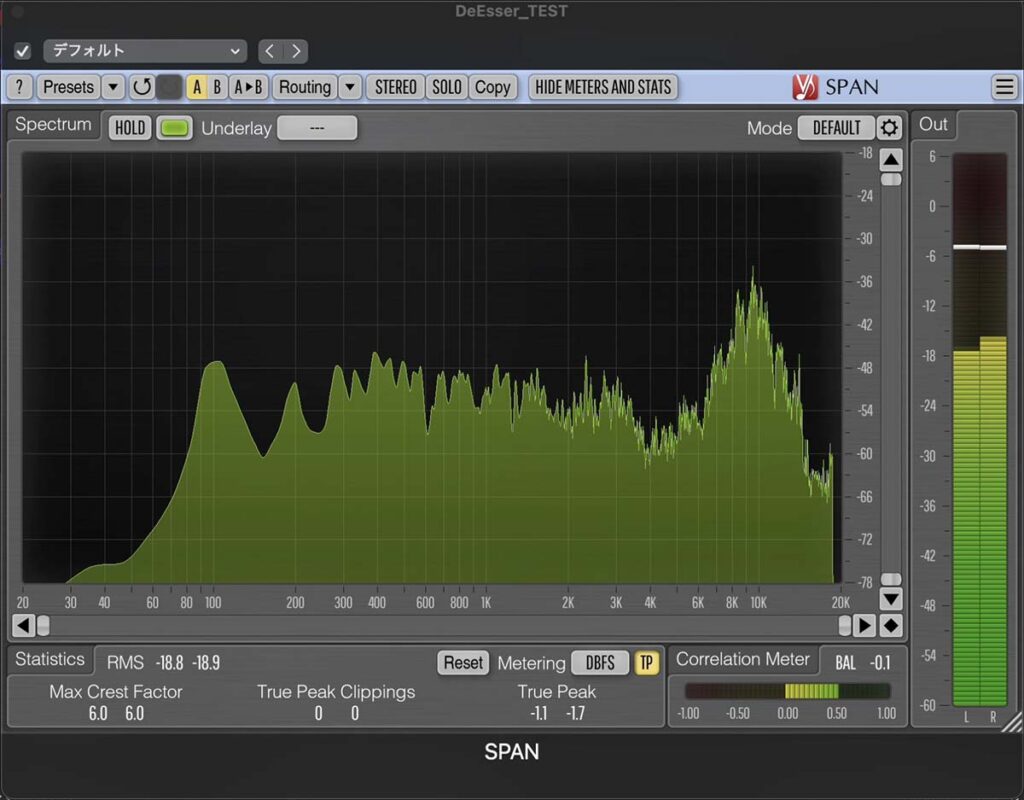Expand the Presets dropdown arrow

coord(113,87)
